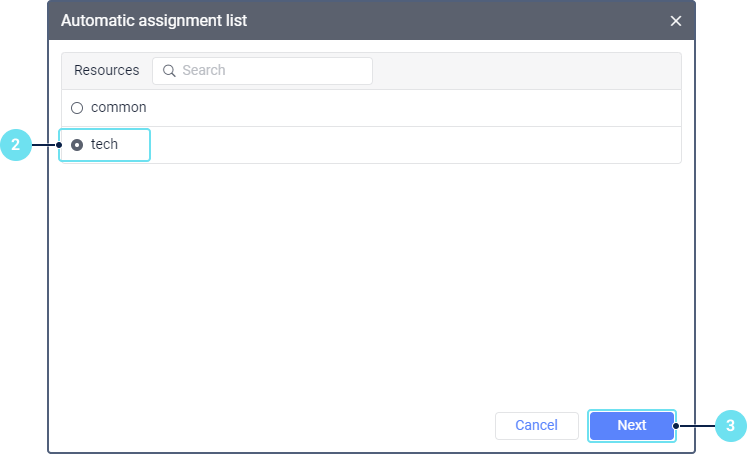Close the Automatic assignment list dialog

click(676, 21)
